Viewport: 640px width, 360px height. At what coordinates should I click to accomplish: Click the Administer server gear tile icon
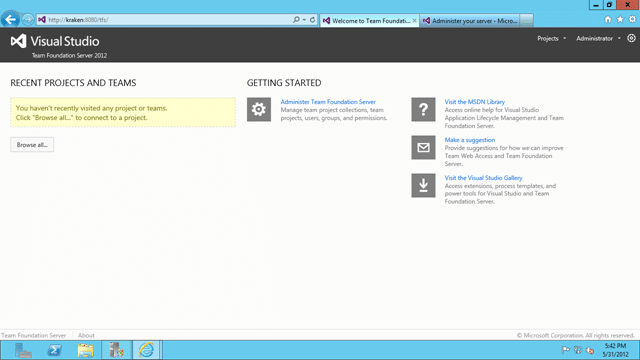tap(259, 109)
